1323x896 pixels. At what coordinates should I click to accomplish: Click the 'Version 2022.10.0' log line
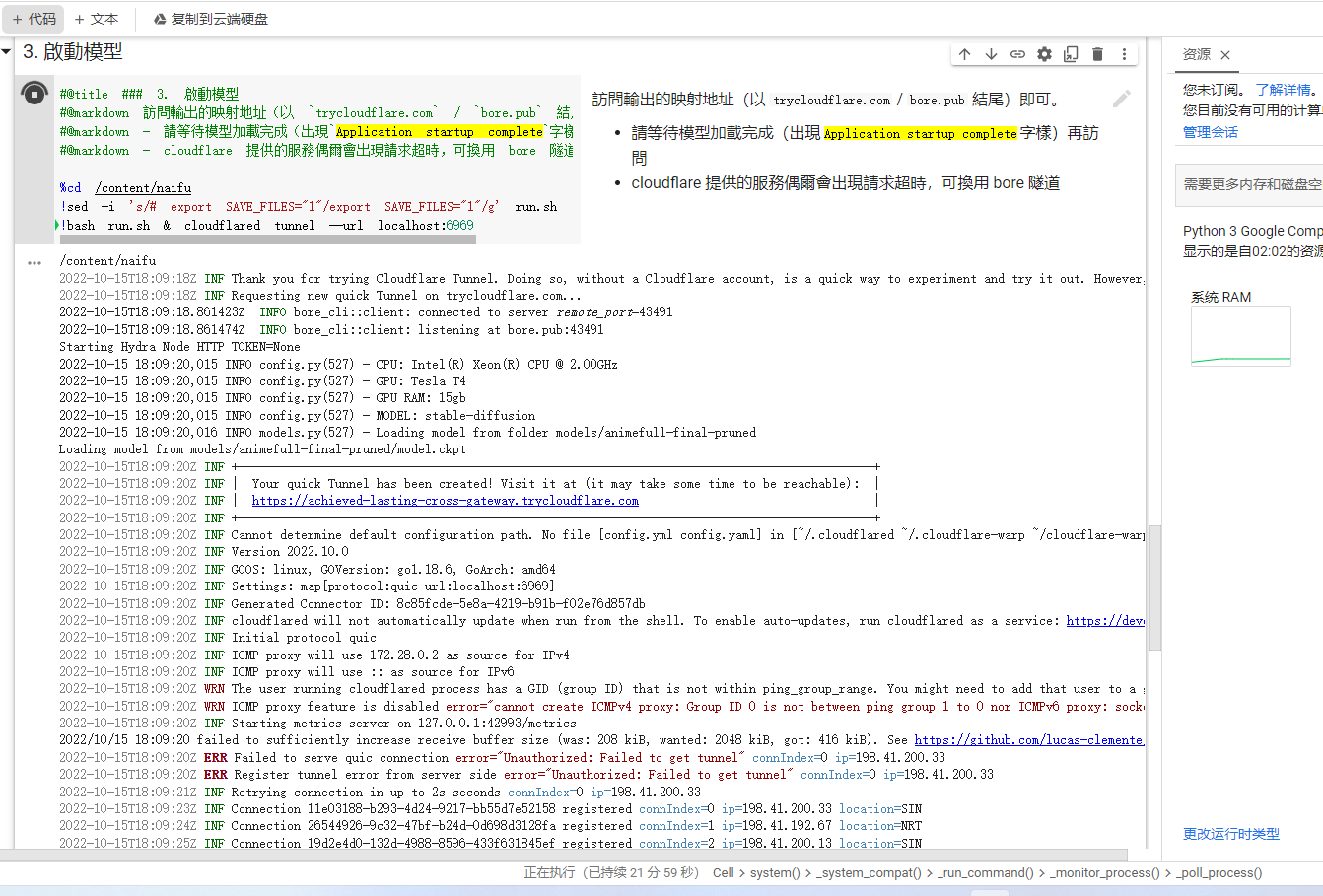pyautogui.click(x=204, y=552)
